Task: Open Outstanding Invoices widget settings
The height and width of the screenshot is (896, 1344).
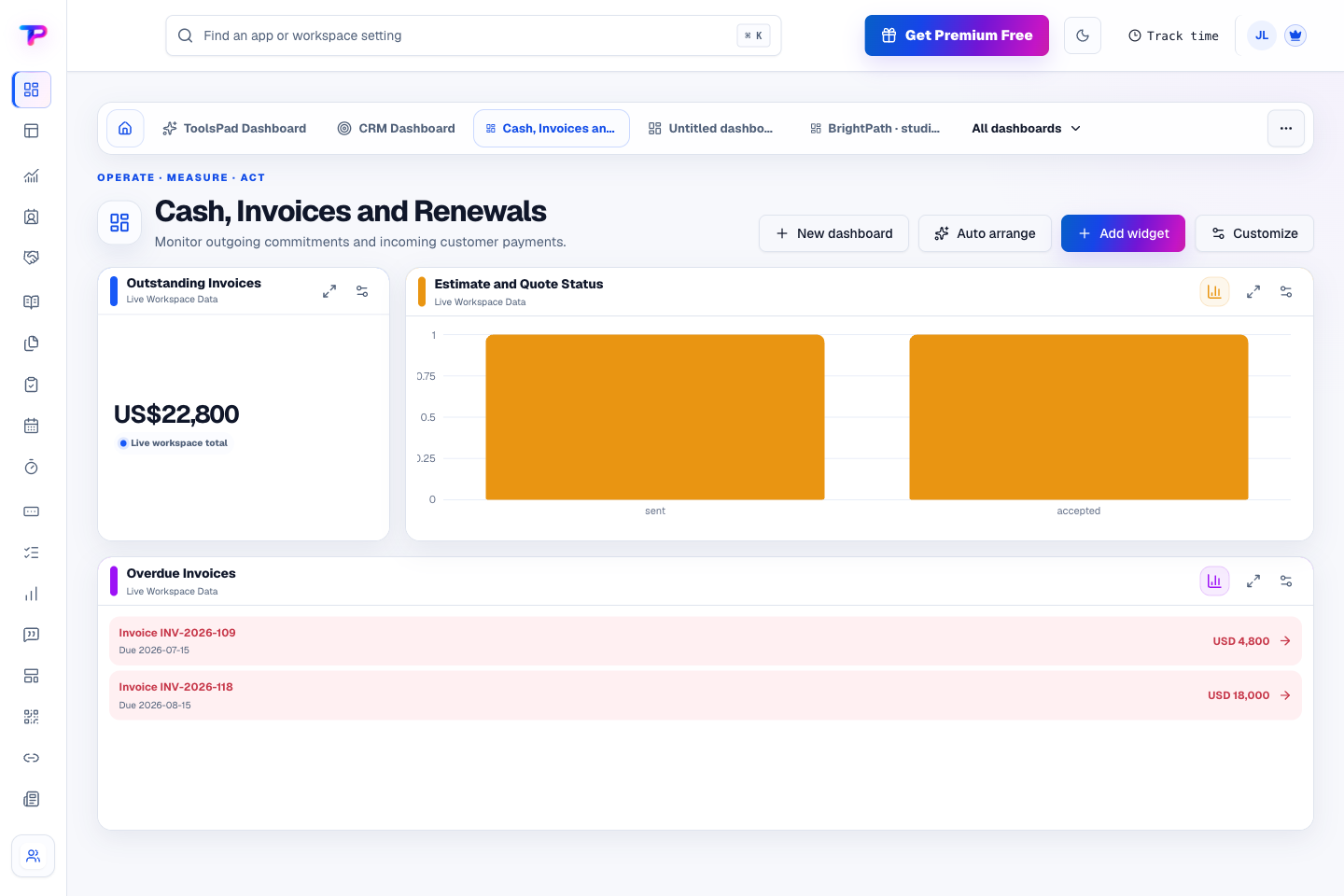Action: [362, 291]
